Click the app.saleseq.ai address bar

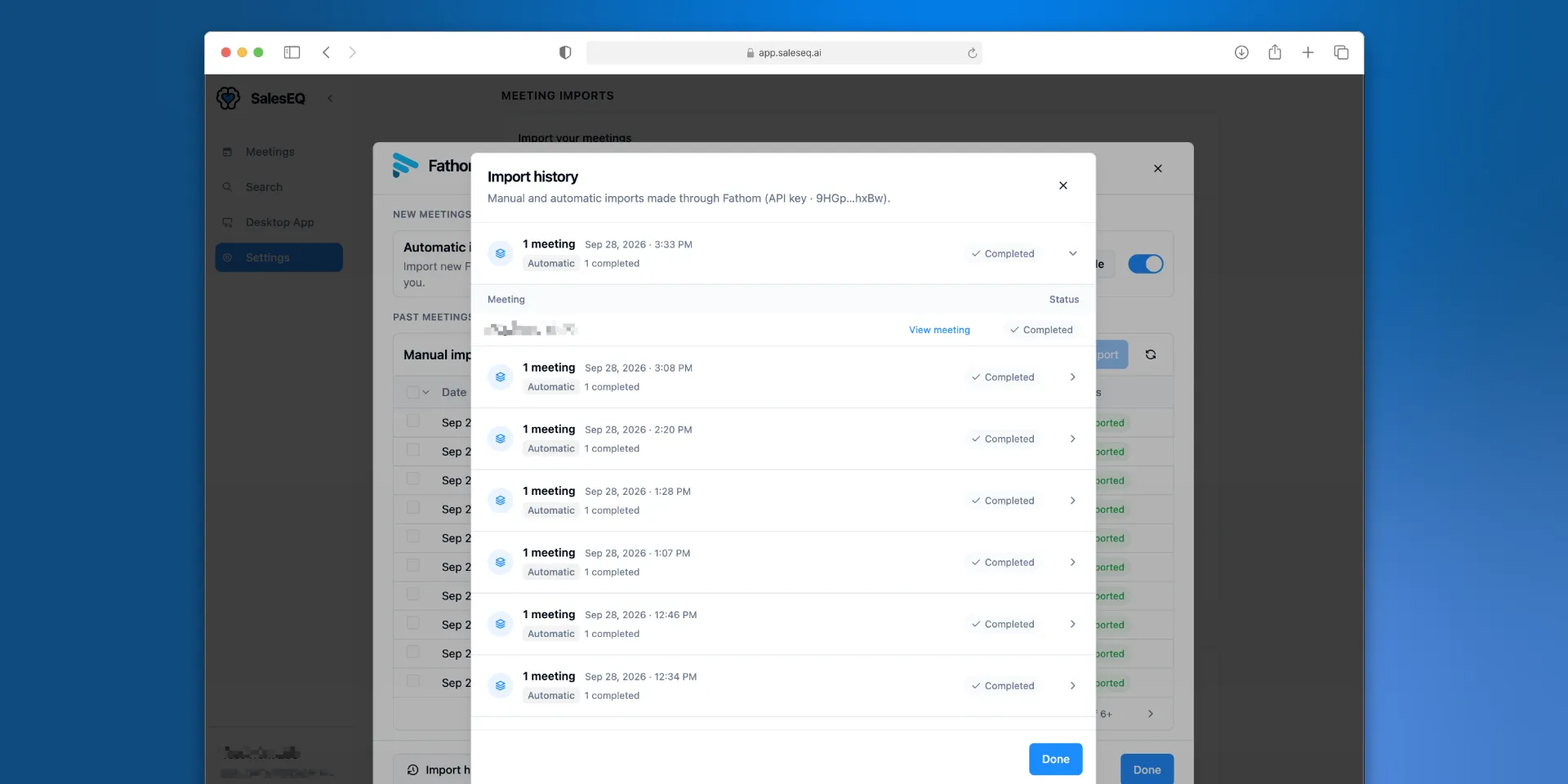[x=784, y=52]
